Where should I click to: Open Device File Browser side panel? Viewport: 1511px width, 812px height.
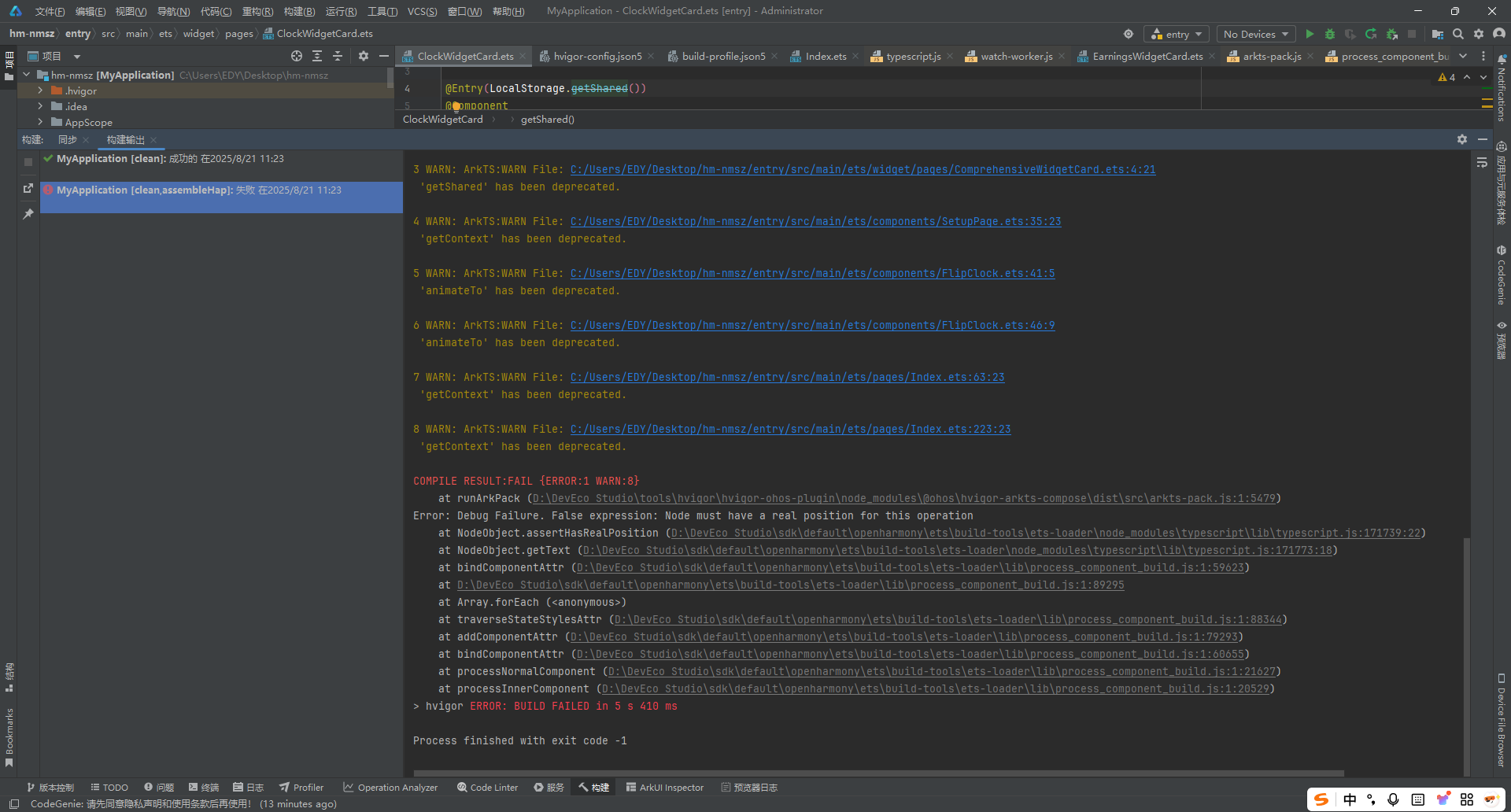pyautogui.click(x=1502, y=719)
